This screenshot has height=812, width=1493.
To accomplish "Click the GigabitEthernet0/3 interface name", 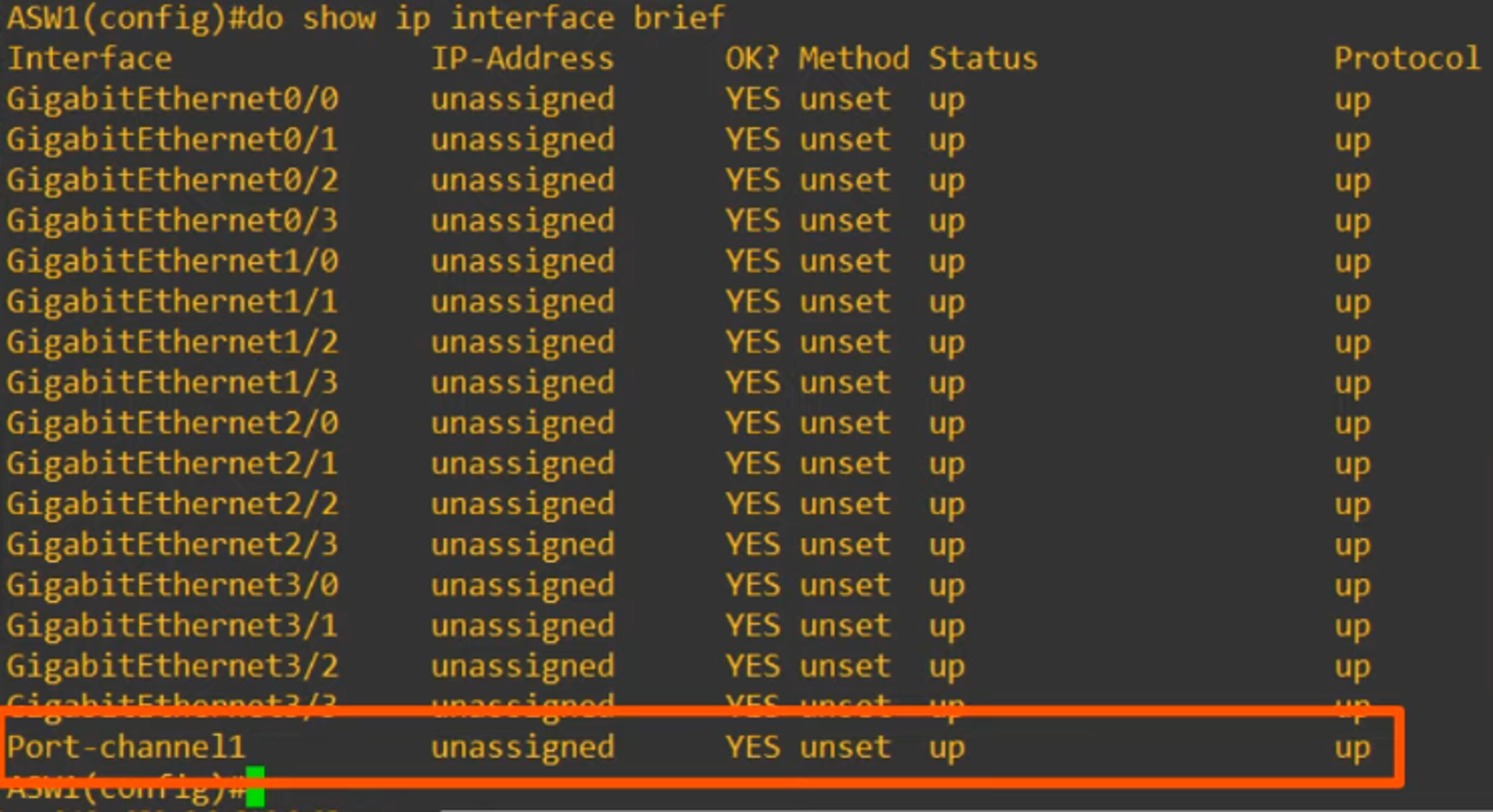I will click(x=172, y=221).
